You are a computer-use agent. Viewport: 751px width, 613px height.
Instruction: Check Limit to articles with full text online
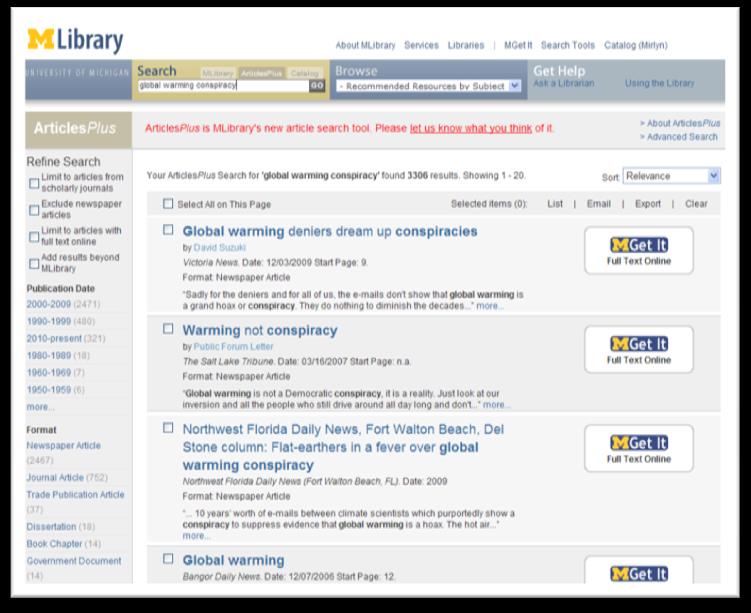point(34,237)
